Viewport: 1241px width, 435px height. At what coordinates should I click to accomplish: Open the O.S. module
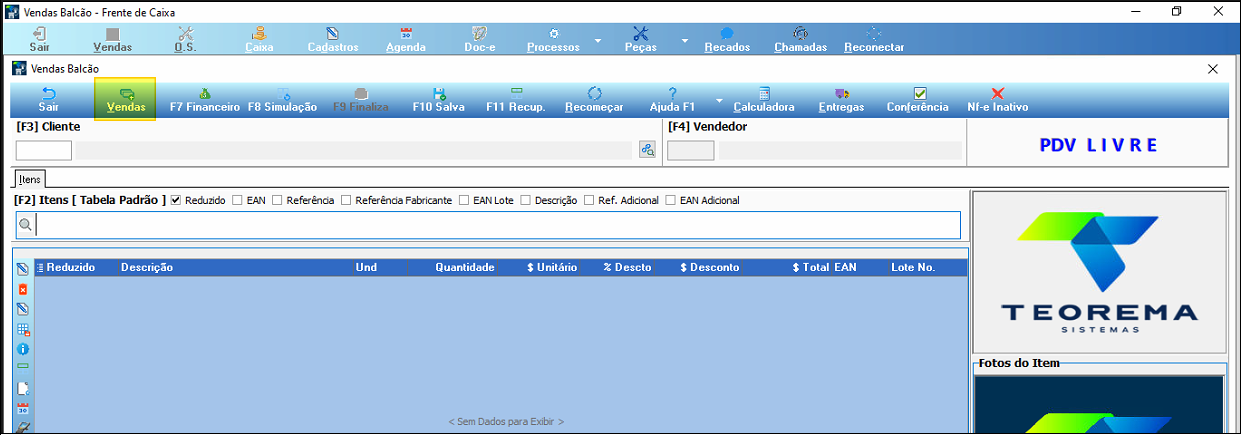[x=185, y=39]
